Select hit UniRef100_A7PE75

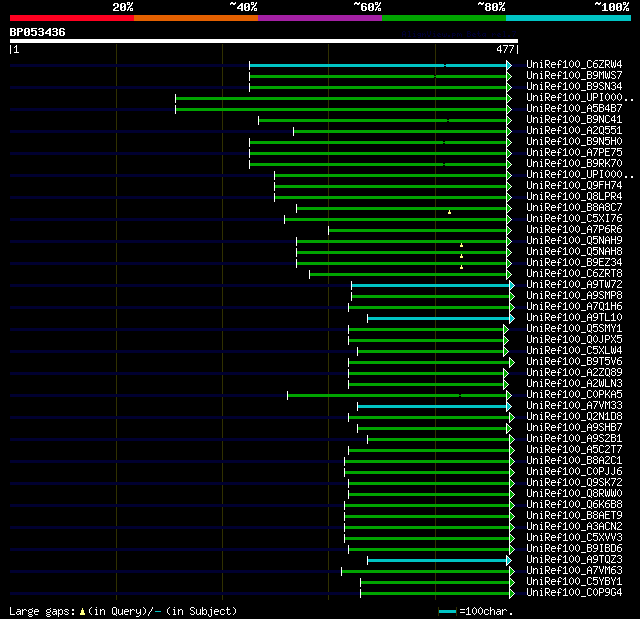pyautogui.click(x=574, y=153)
